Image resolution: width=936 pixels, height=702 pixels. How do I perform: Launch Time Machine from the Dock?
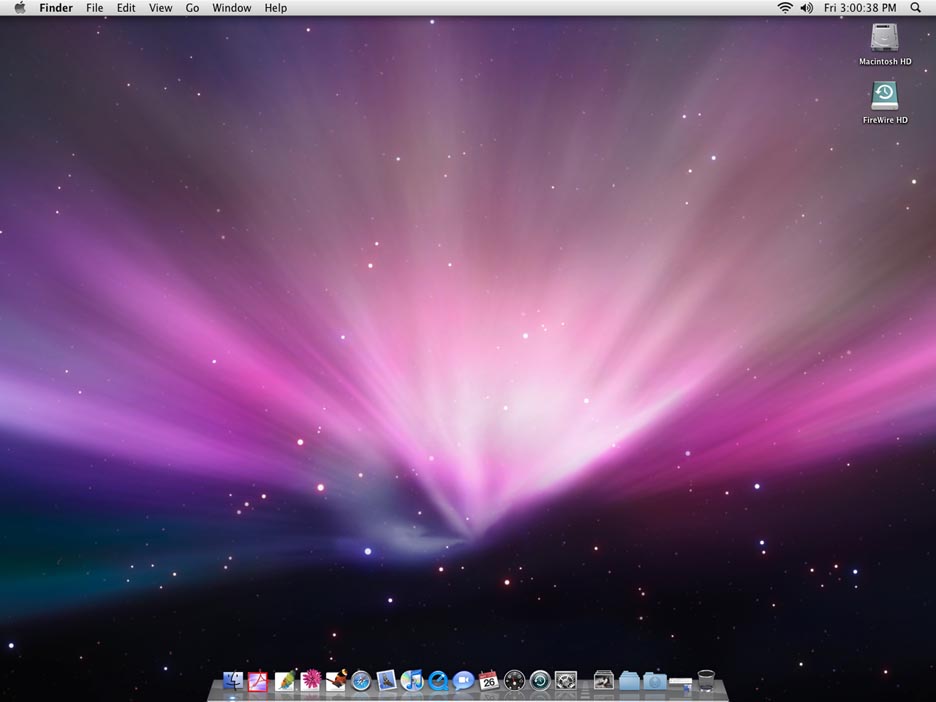coord(540,681)
